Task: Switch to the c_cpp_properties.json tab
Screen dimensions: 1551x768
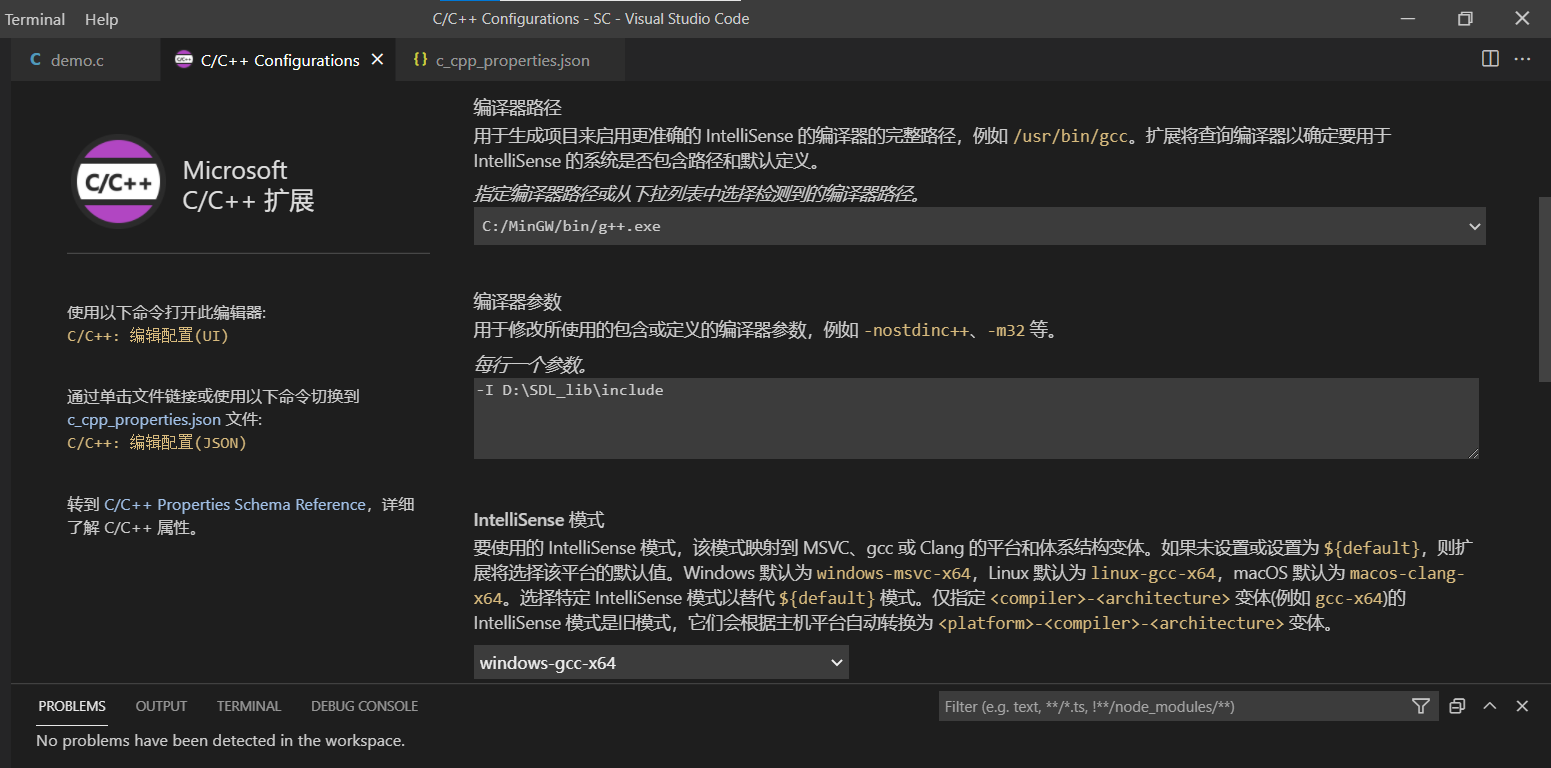Action: (x=512, y=60)
